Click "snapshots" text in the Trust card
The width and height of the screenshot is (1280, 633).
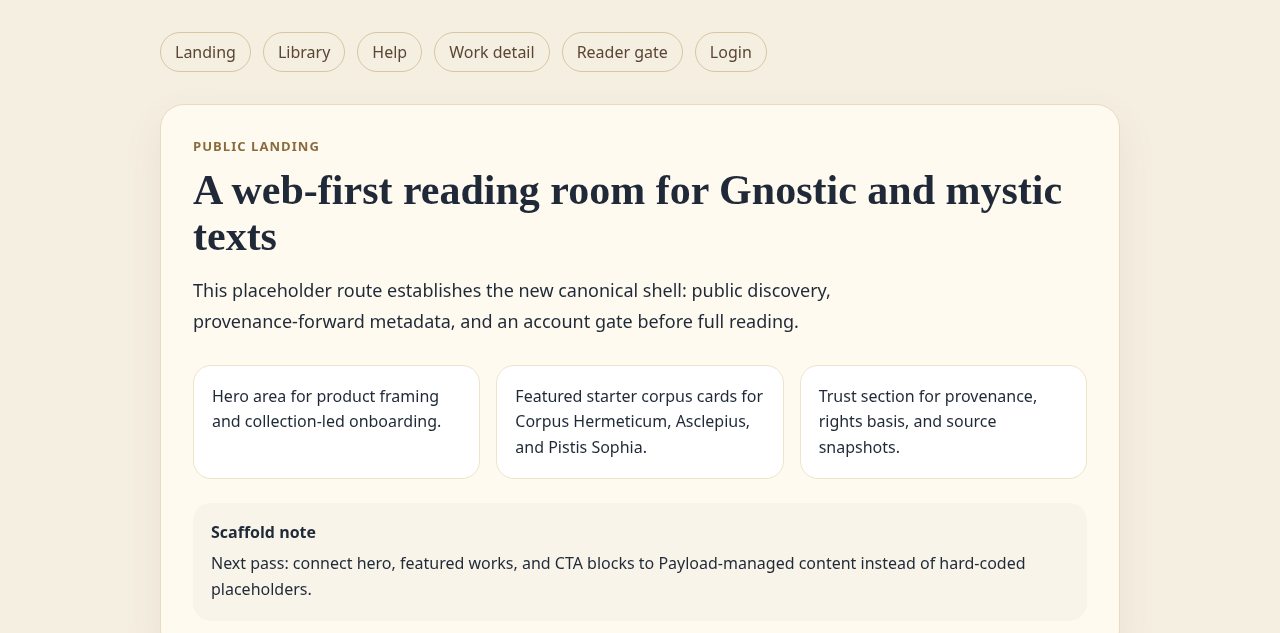859,447
